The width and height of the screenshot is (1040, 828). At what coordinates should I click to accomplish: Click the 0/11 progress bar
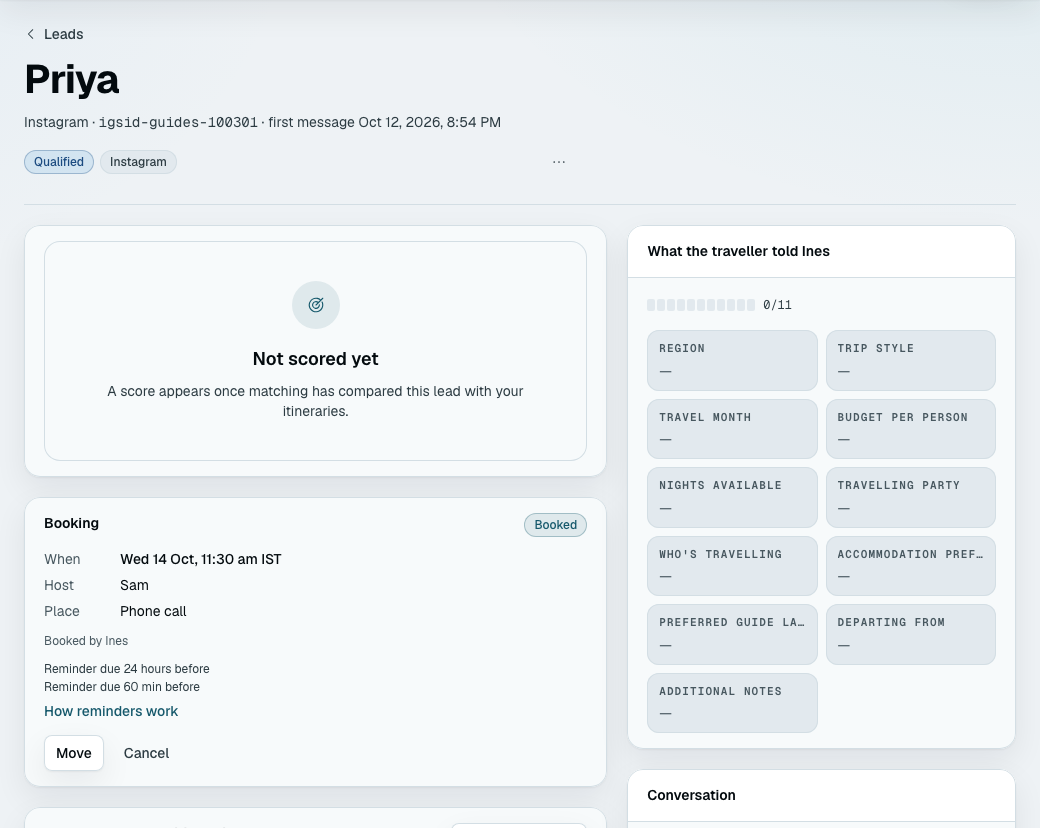coord(701,305)
